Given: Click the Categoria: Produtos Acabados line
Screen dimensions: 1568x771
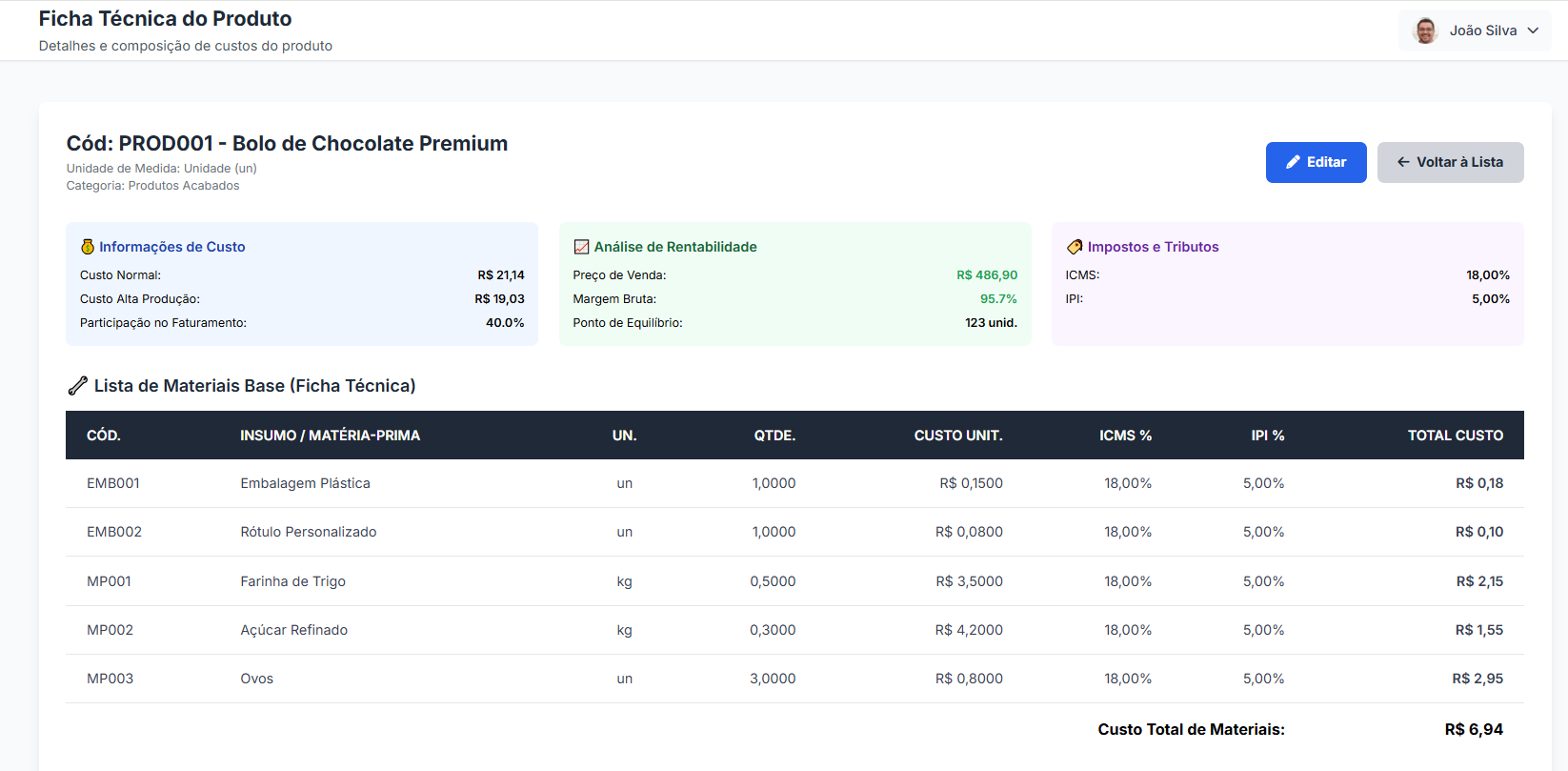Looking at the screenshot, I should point(152,186).
